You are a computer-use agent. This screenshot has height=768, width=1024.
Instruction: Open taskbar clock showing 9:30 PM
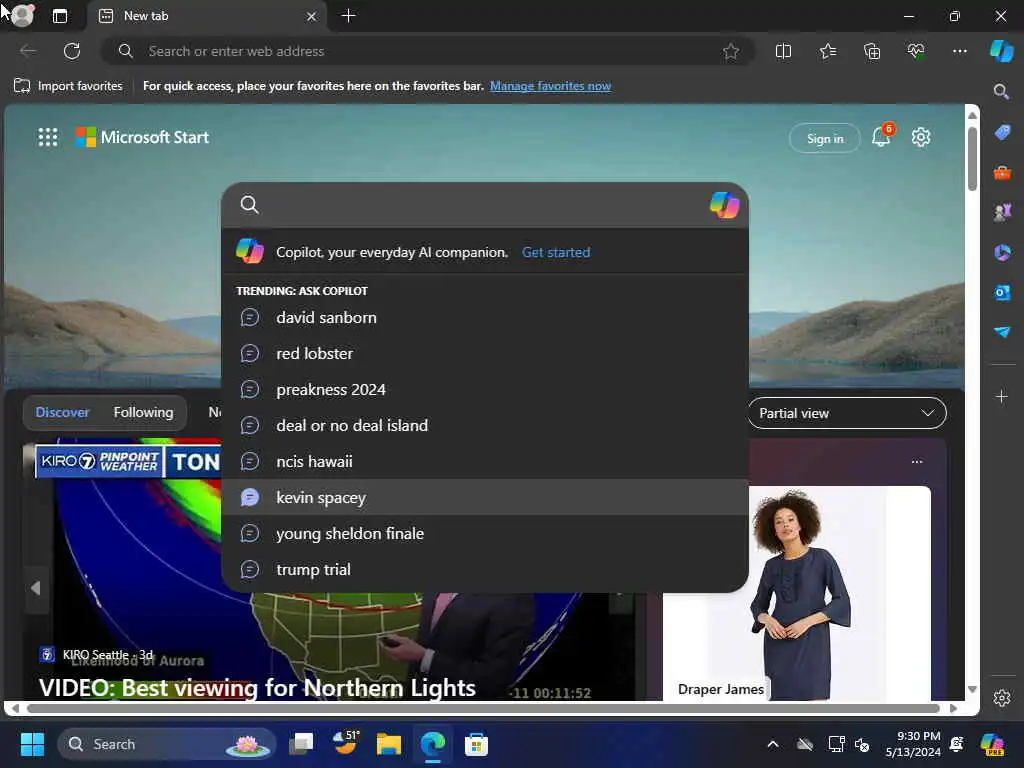pyautogui.click(x=913, y=744)
